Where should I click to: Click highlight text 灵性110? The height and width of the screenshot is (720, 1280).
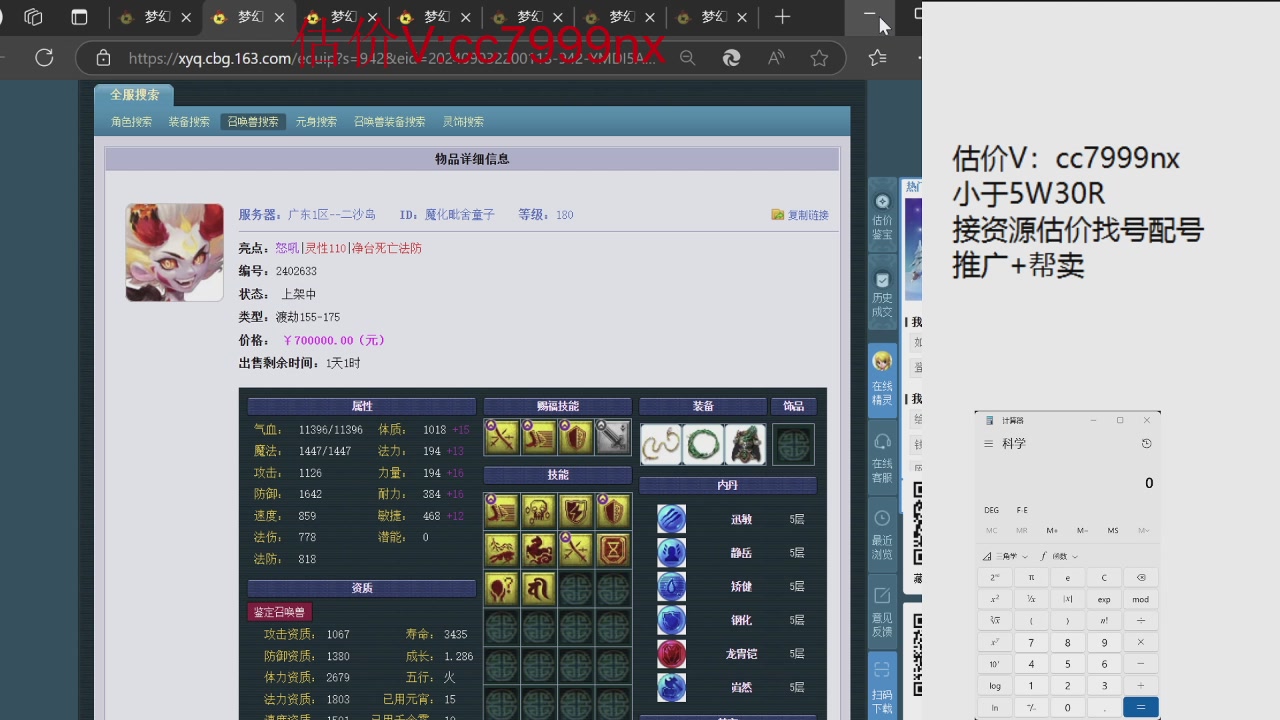click(x=325, y=248)
